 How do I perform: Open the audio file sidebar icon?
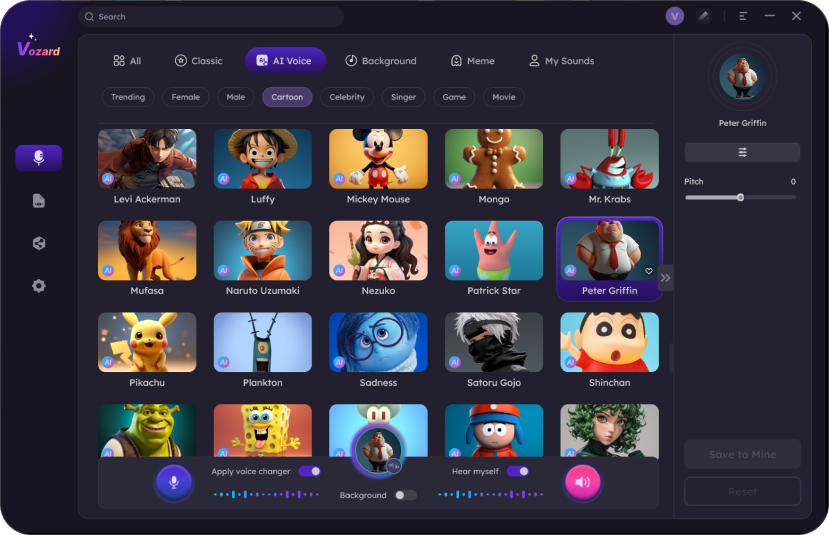click(39, 201)
